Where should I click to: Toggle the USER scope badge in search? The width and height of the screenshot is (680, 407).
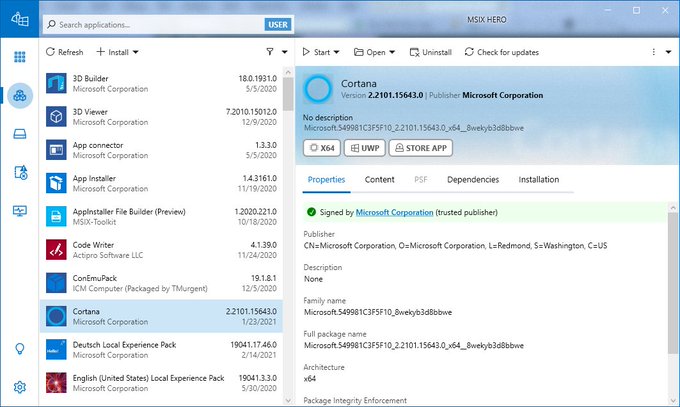[278, 25]
